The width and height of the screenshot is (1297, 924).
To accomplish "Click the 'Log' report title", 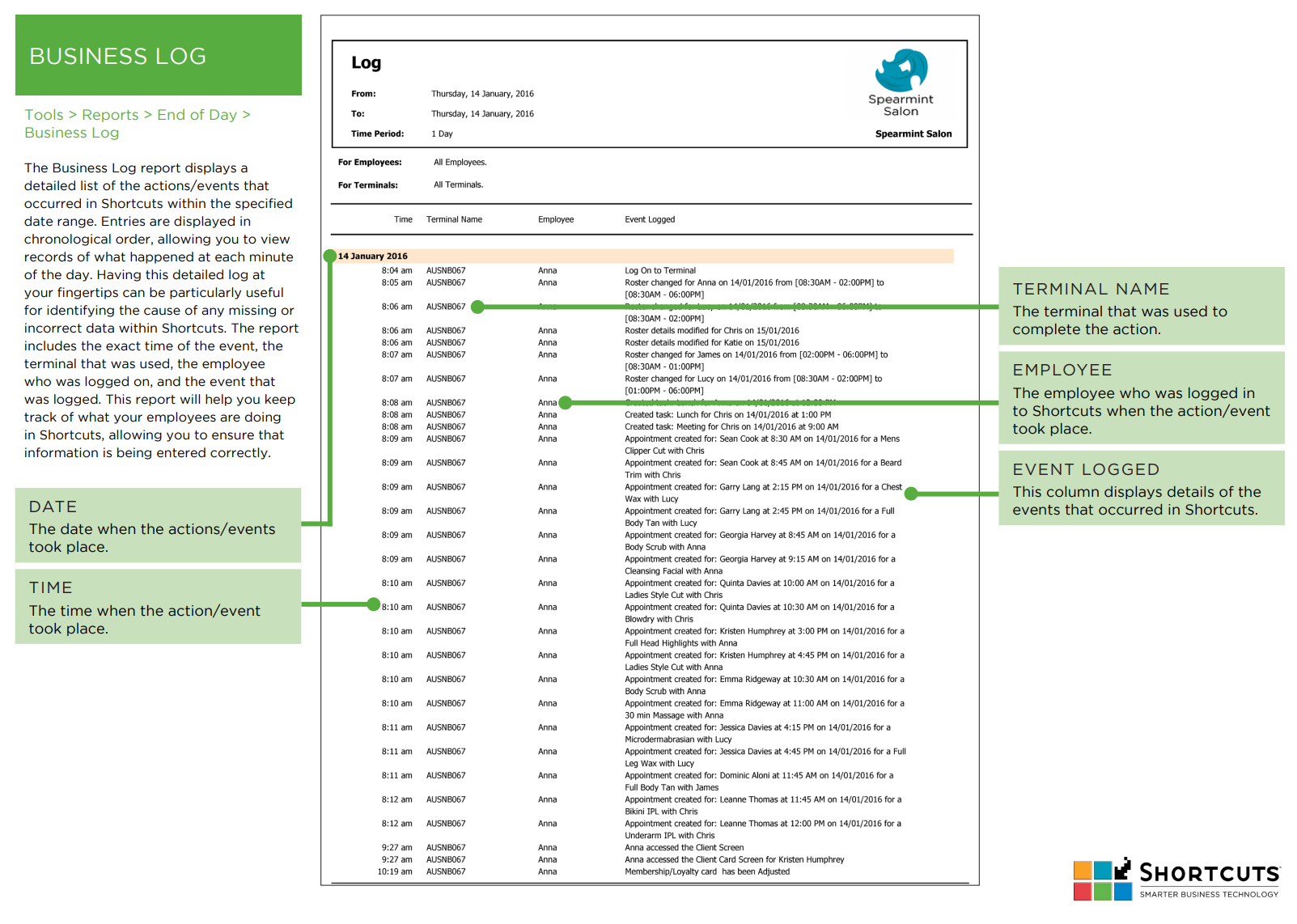I will click(366, 62).
